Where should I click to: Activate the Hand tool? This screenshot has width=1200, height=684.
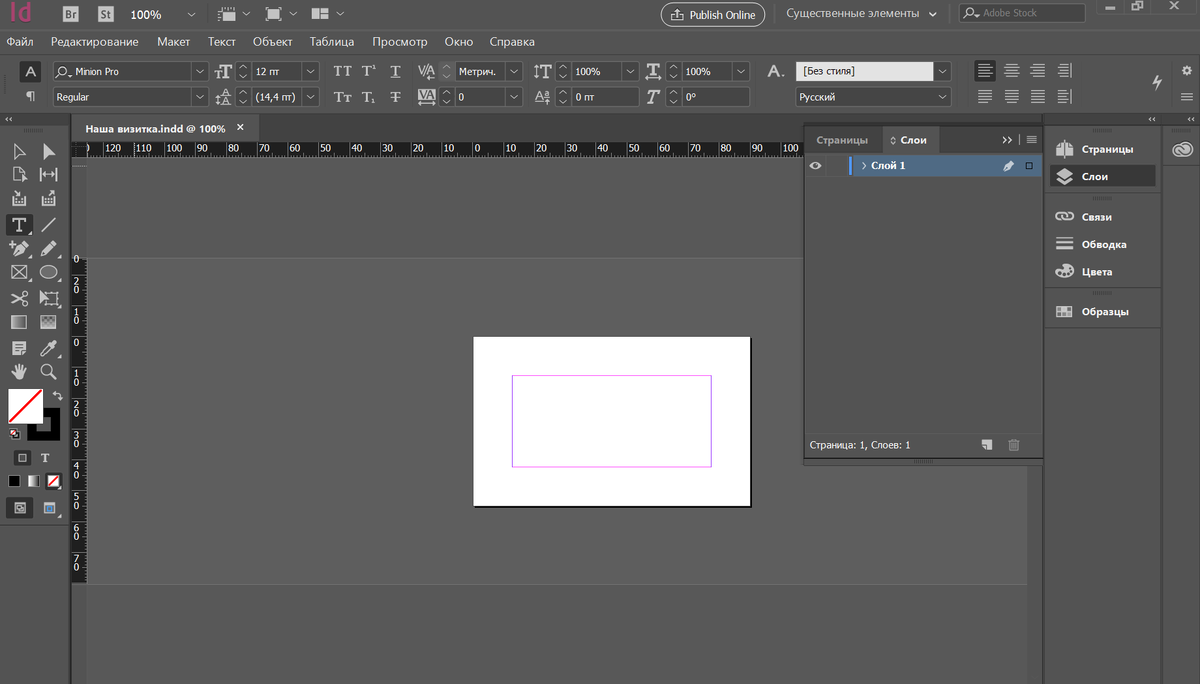[x=18, y=372]
